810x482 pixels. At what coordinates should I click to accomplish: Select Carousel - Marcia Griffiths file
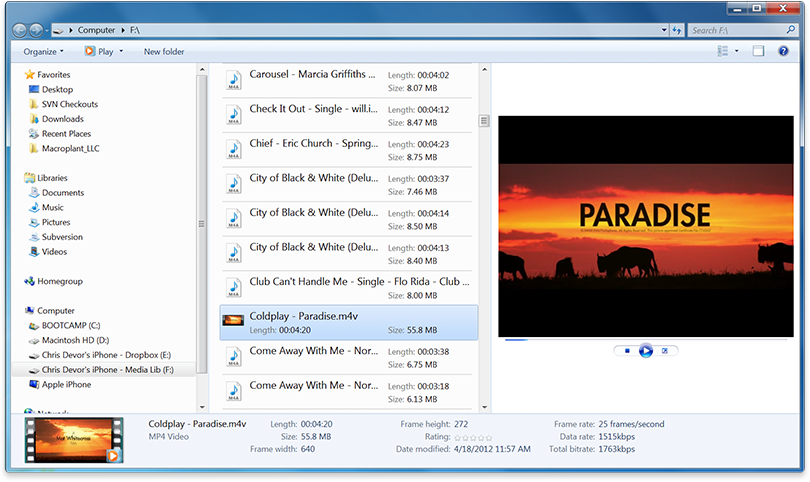347,81
